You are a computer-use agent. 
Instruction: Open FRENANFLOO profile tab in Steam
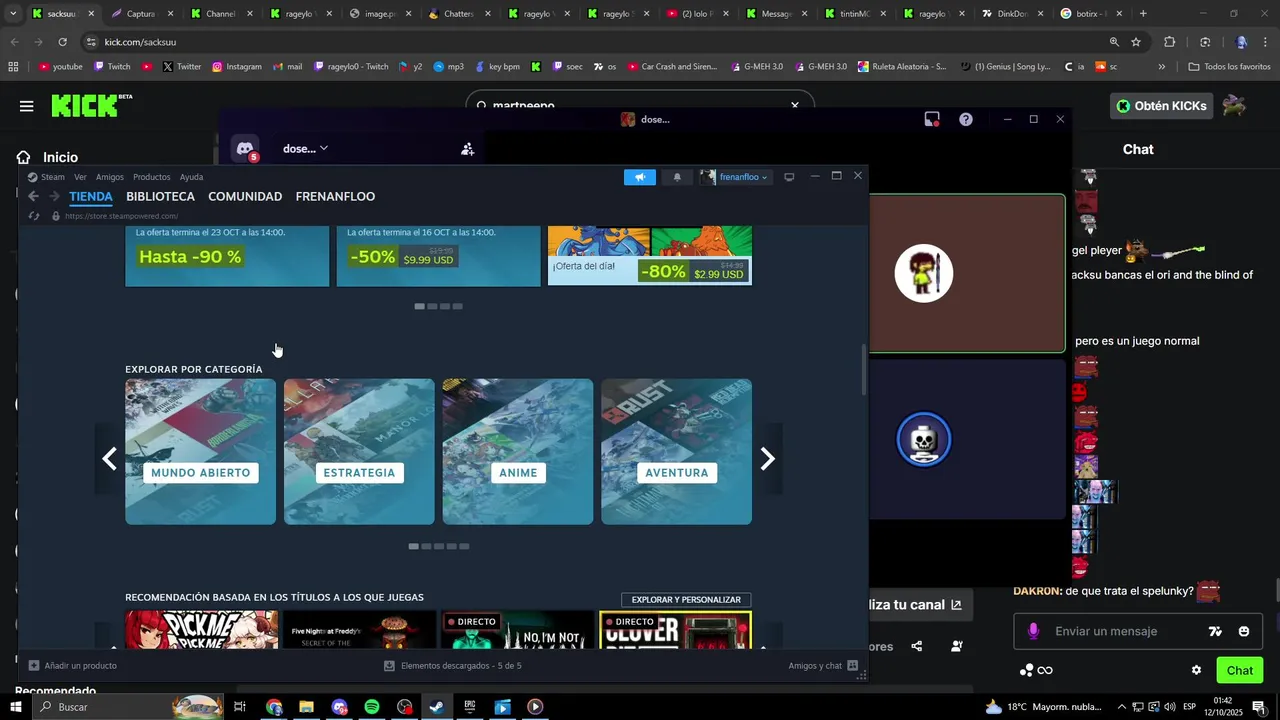[335, 197]
